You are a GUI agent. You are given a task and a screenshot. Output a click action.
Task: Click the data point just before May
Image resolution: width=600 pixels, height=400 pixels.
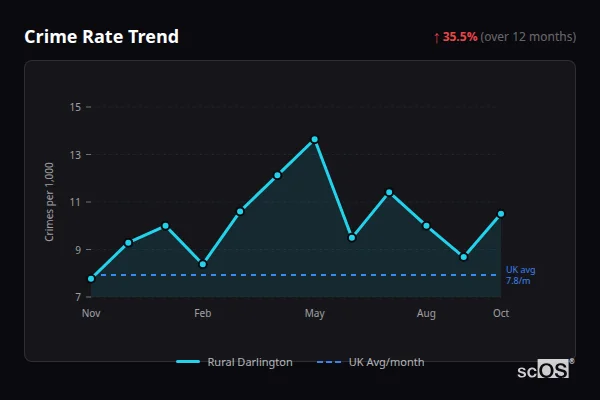click(277, 175)
